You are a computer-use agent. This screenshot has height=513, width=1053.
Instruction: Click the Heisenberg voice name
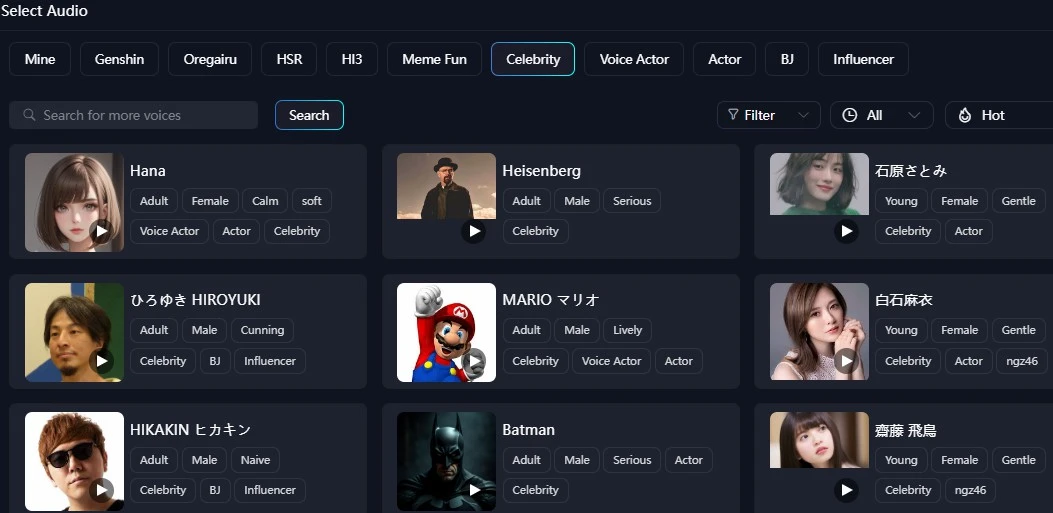tap(541, 171)
